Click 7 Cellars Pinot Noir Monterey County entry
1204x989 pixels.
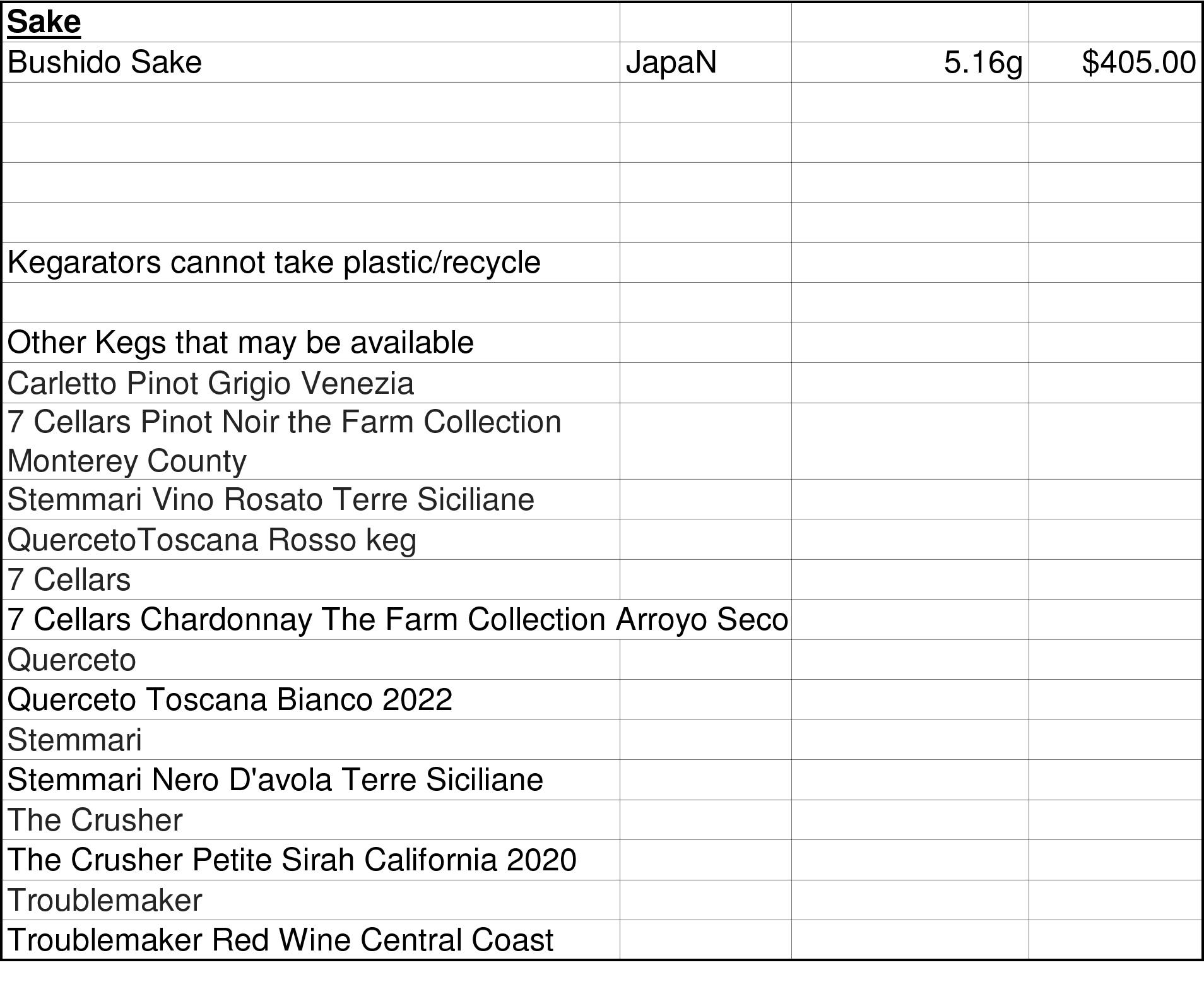284,441
